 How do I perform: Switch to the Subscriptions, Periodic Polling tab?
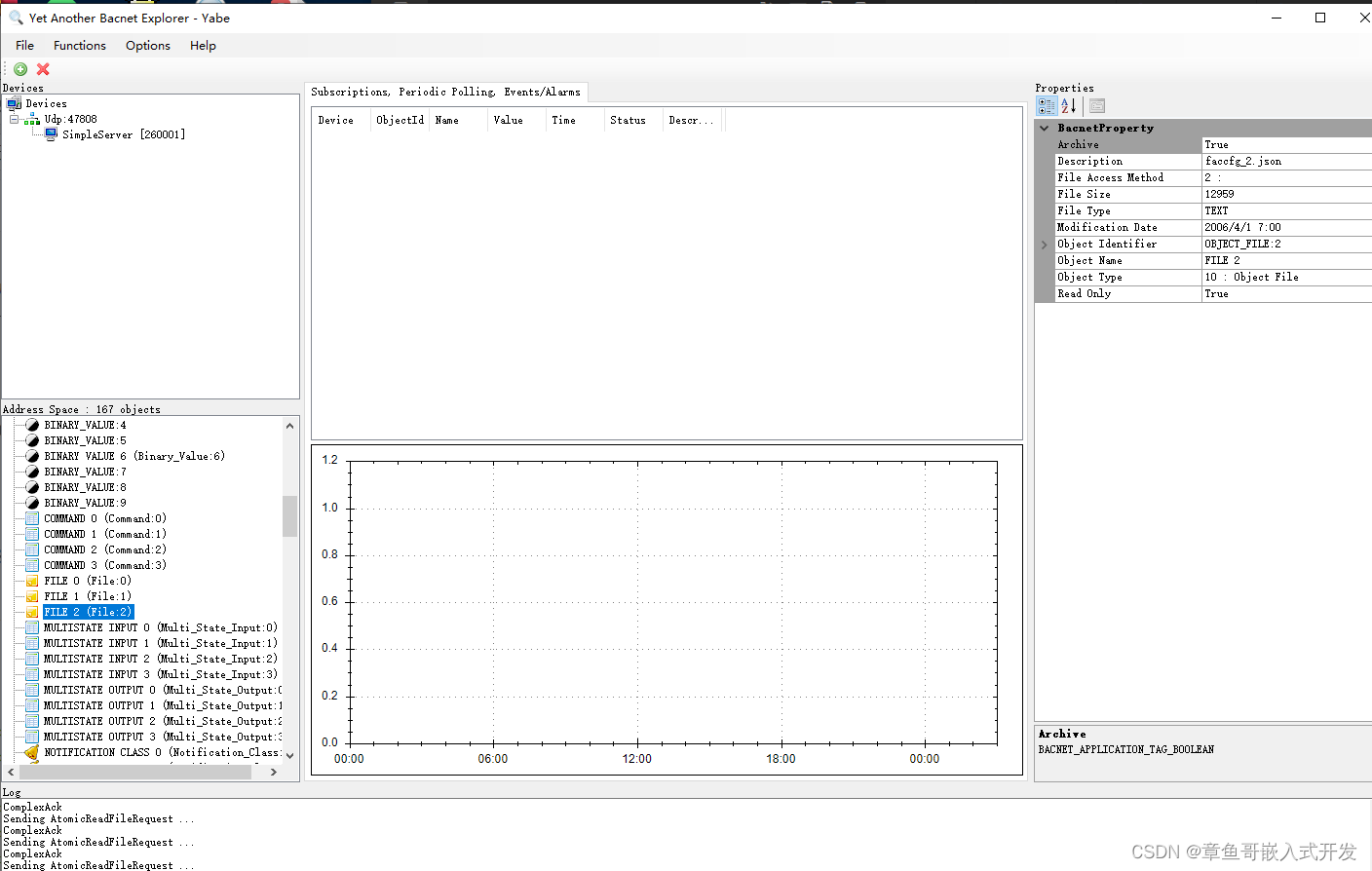(x=446, y=91)
